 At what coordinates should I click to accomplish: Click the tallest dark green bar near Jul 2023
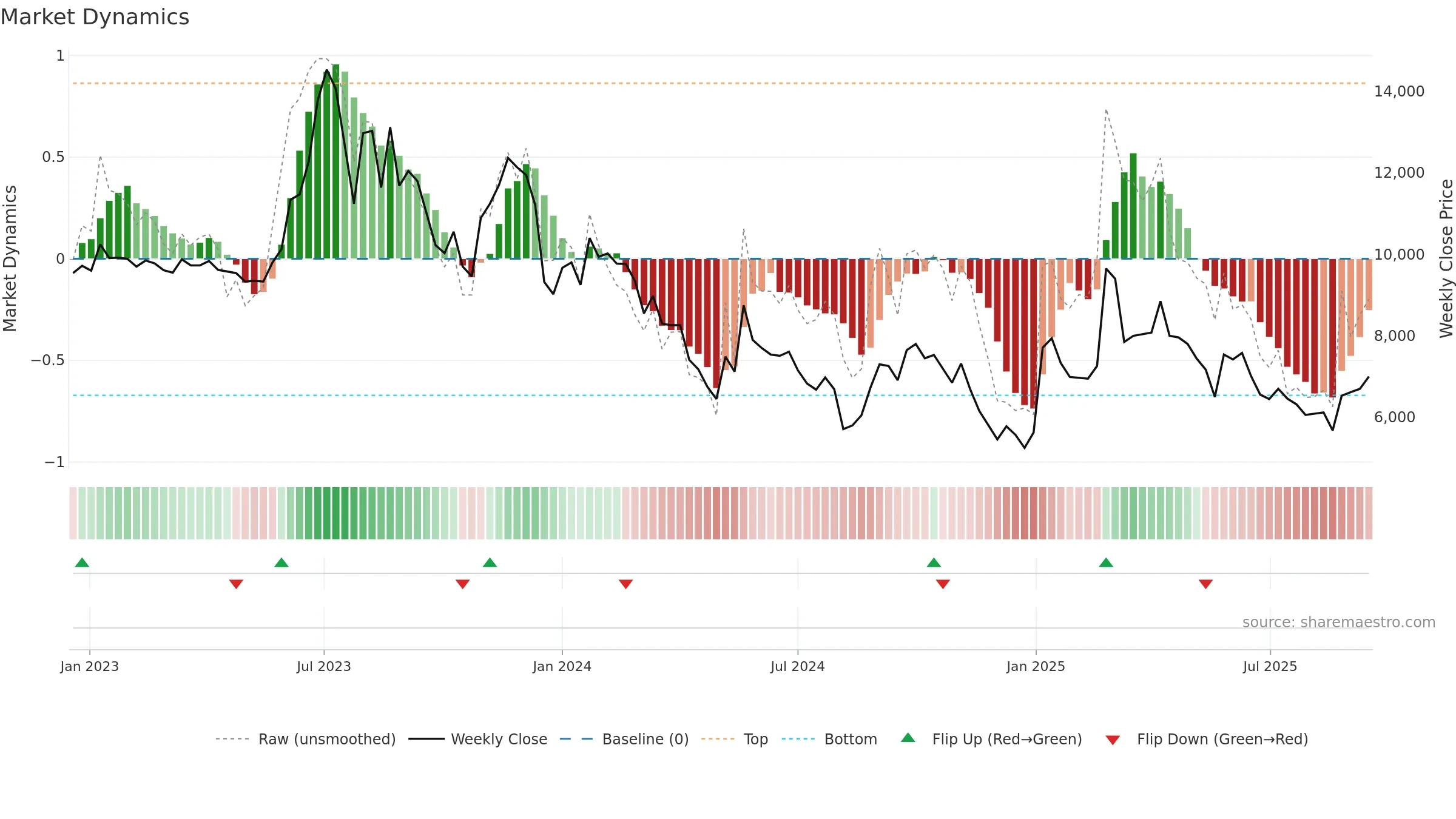point(335,161)
